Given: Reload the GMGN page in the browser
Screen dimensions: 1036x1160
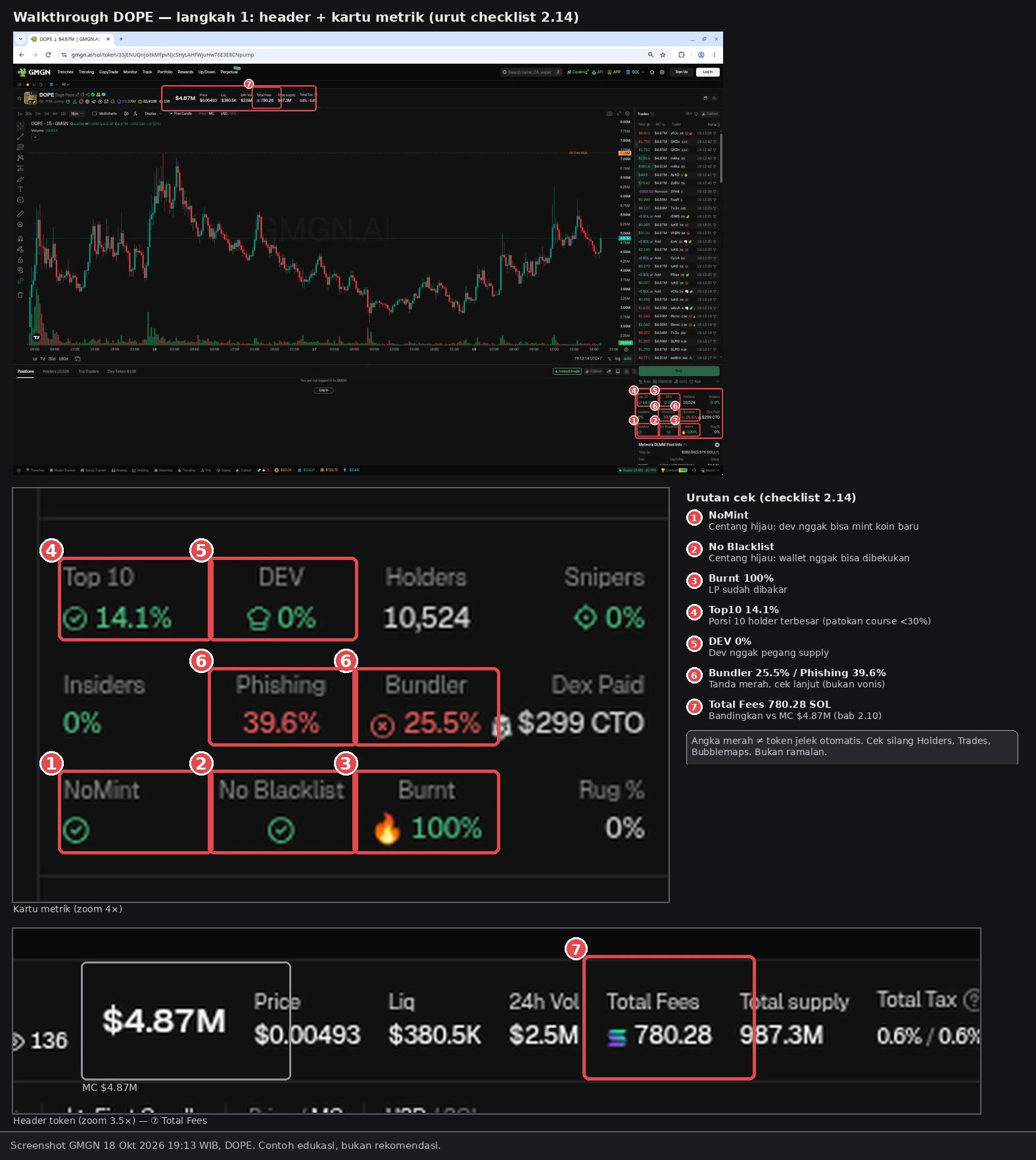Looking at the screenshot, I should tap(48, 55).
